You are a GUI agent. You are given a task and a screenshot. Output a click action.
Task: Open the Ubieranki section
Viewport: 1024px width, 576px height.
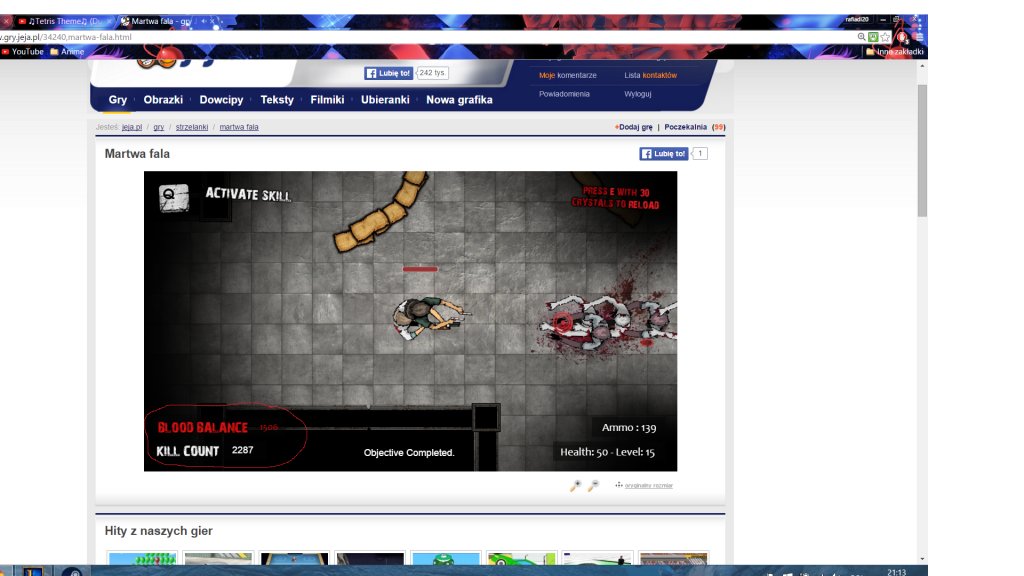[x=385, y=100]
